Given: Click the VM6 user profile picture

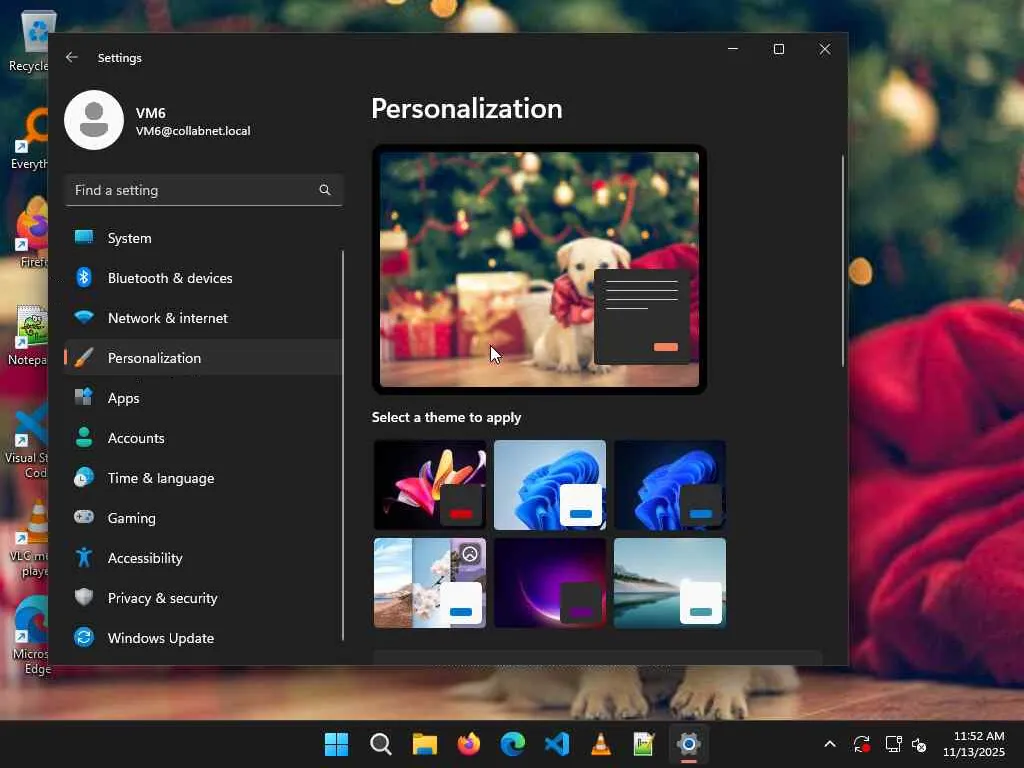Looking at the screenshot, I should pyautogui.click(x=94, y=120).
